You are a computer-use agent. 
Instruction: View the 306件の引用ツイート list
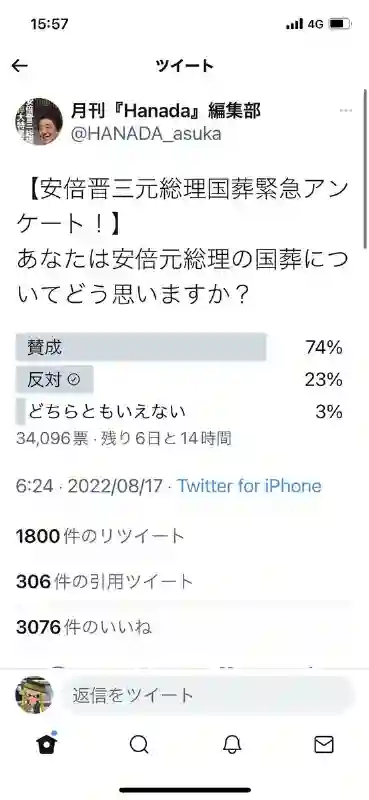click(x=105, y=581)
